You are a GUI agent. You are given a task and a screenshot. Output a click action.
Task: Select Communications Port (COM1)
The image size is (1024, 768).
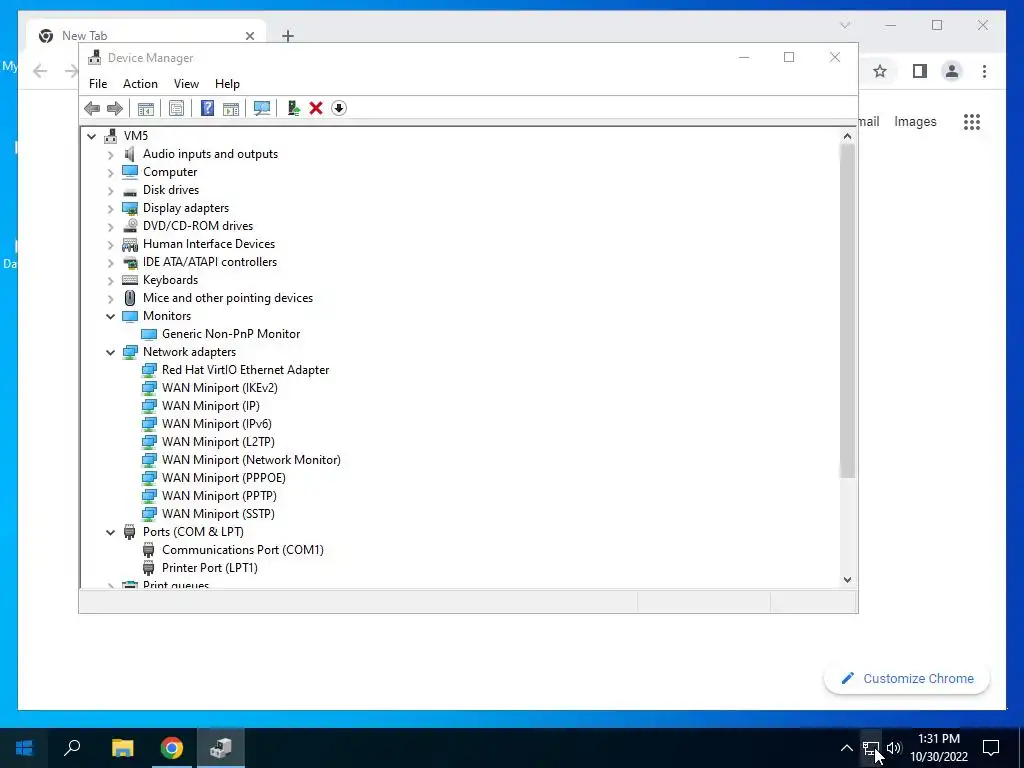pyautogui.click(x=243, y=550)
